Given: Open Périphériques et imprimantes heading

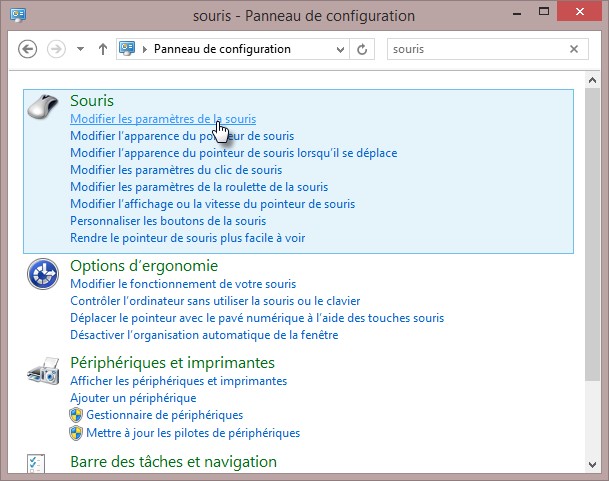Looking at the screenshot, I should 172,363.
